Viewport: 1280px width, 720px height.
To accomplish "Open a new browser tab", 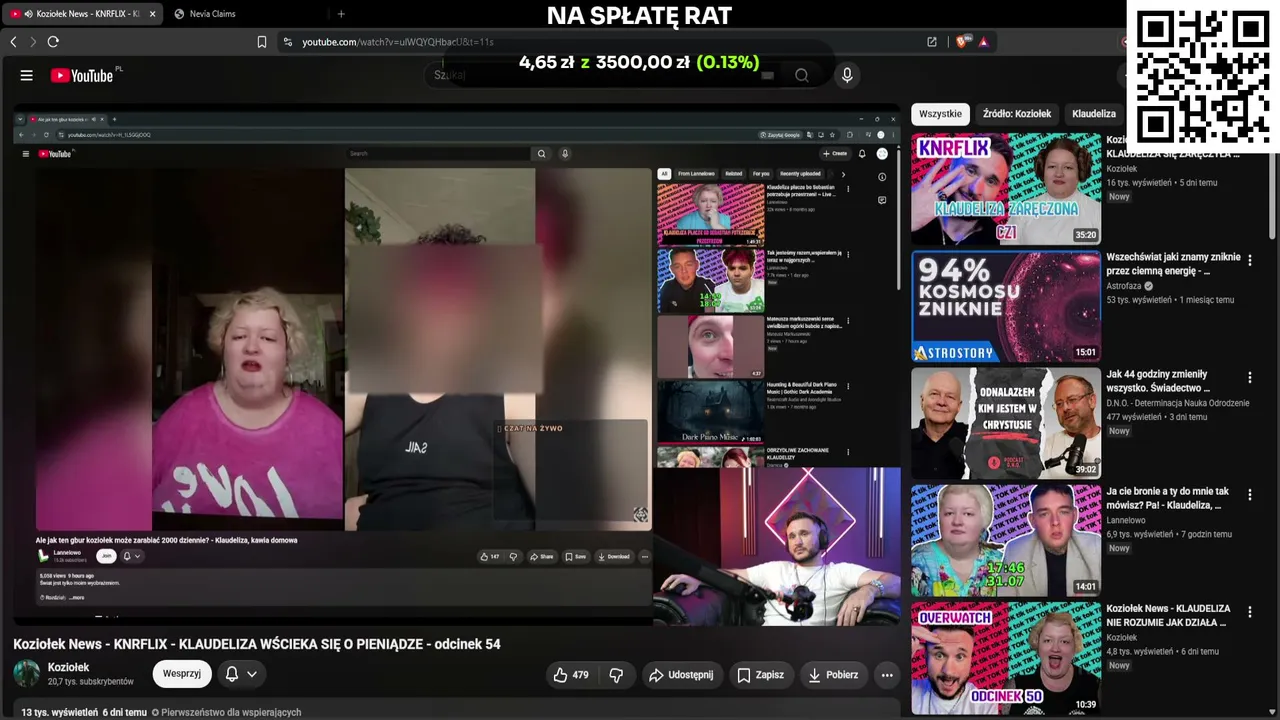I will tap(341, 14).
